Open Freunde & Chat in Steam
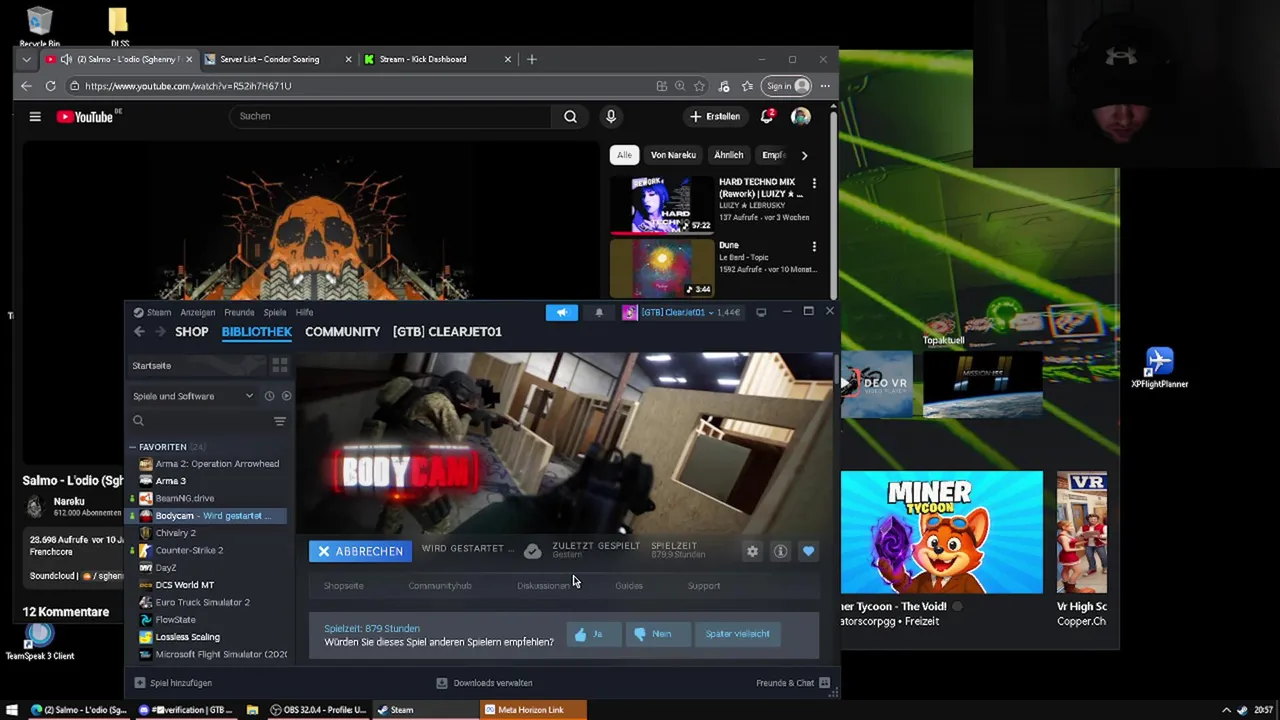Image resolution: width=1280 pixels, height=720 pixels. pos(793,683)
